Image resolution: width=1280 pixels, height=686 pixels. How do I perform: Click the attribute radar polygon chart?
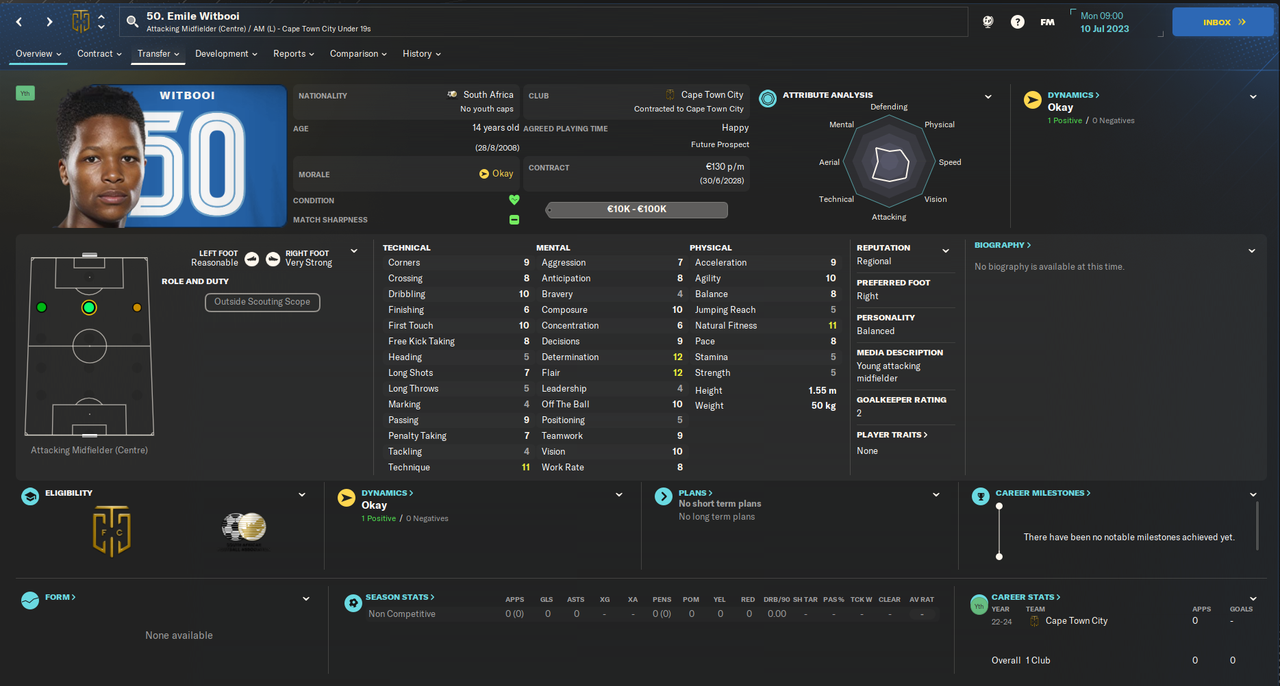tap(889, 163)
